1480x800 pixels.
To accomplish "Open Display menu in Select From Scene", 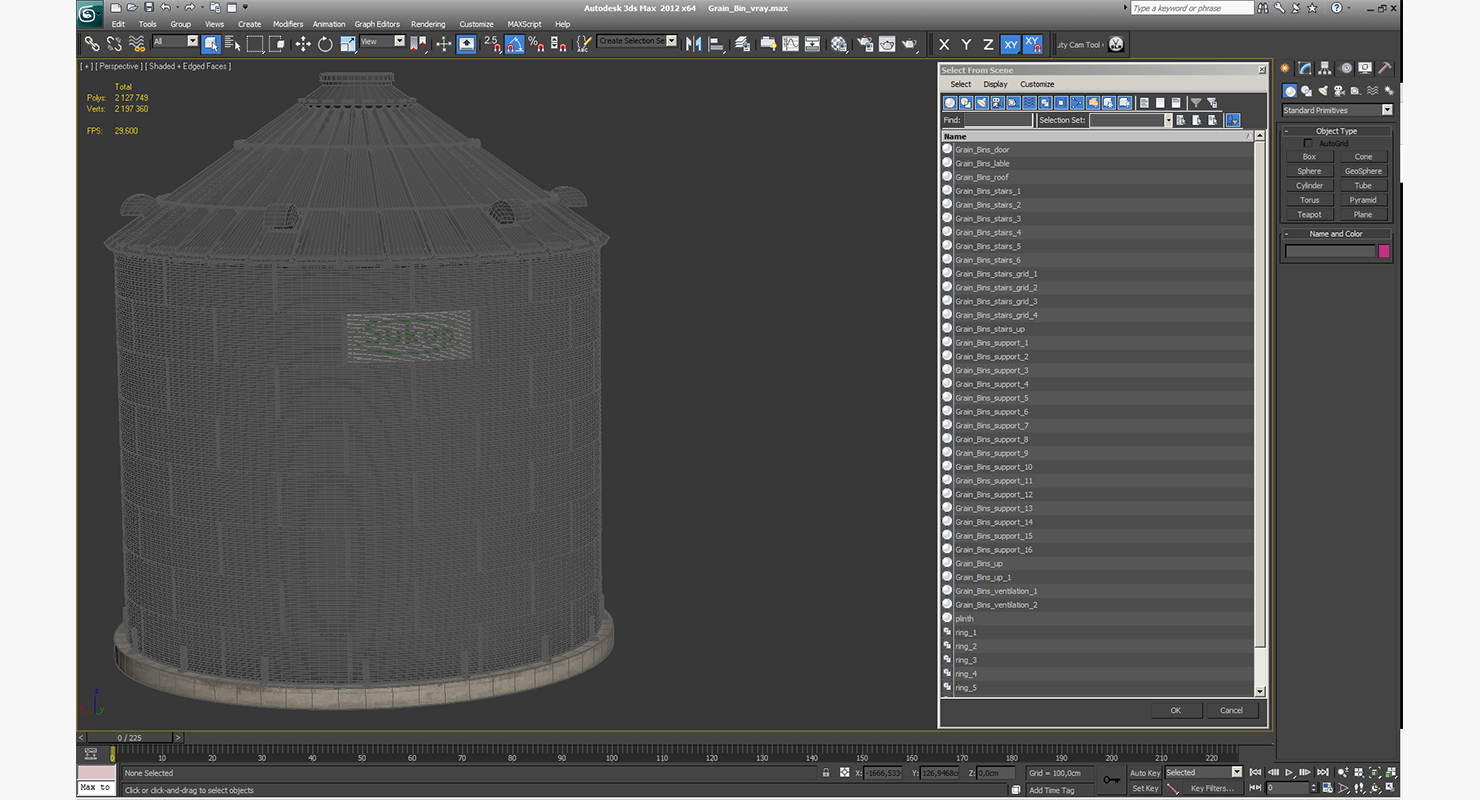I will (995, 84).
